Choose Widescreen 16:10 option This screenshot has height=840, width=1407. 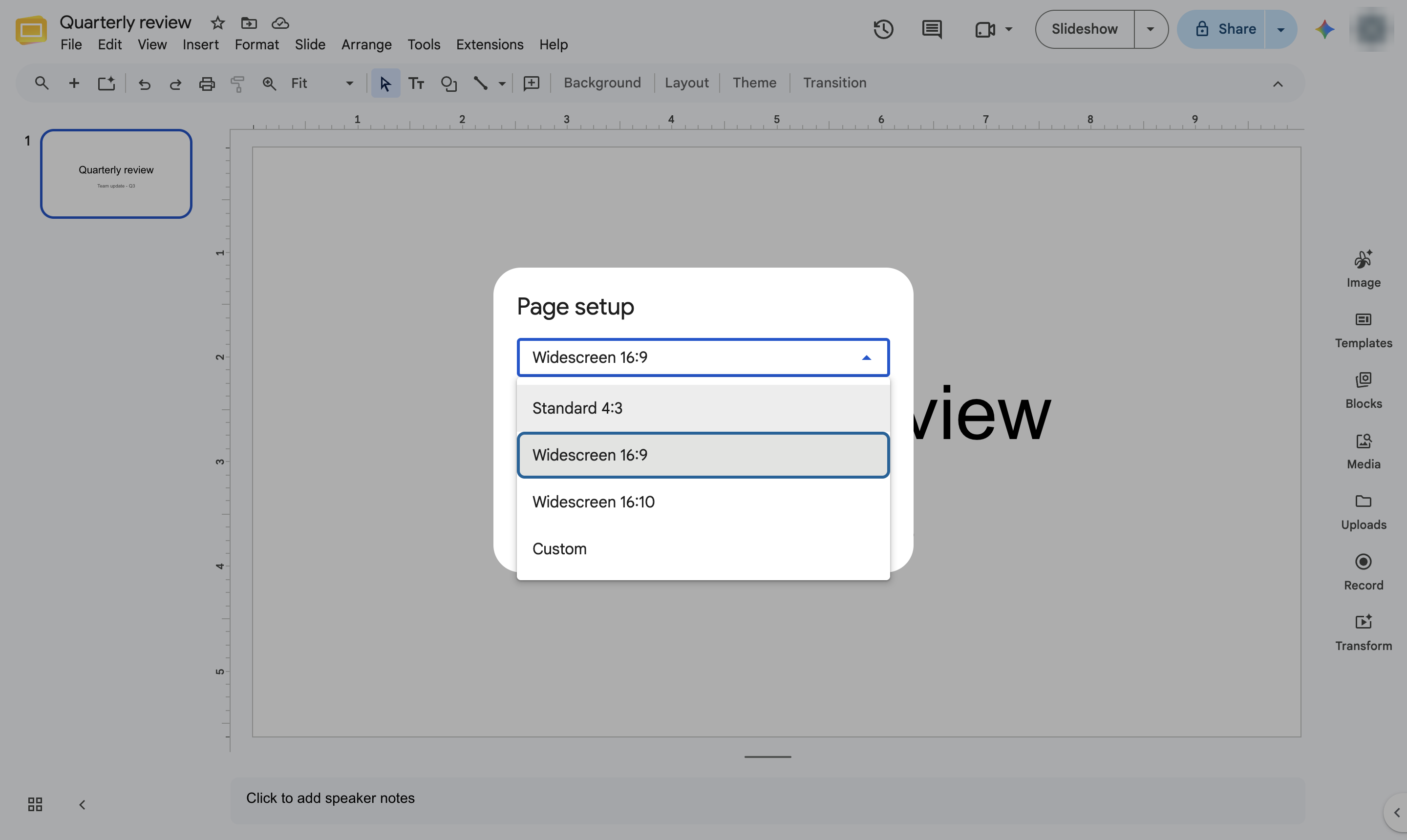pos(703,502)
